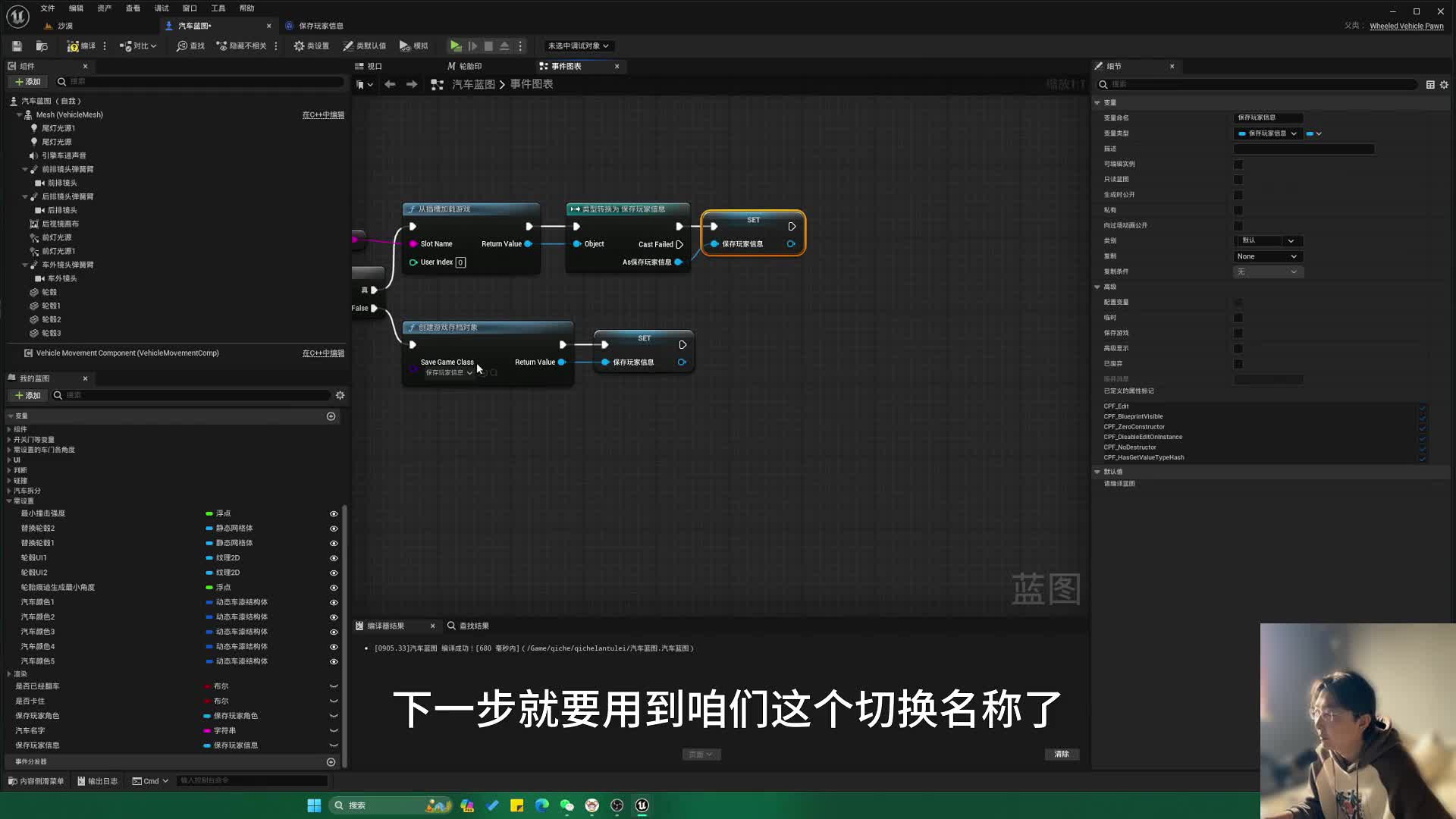Toggle 可编辑实例 checkbox in Details
Screen dimensions: 1456x819
tap(1238, 165)
